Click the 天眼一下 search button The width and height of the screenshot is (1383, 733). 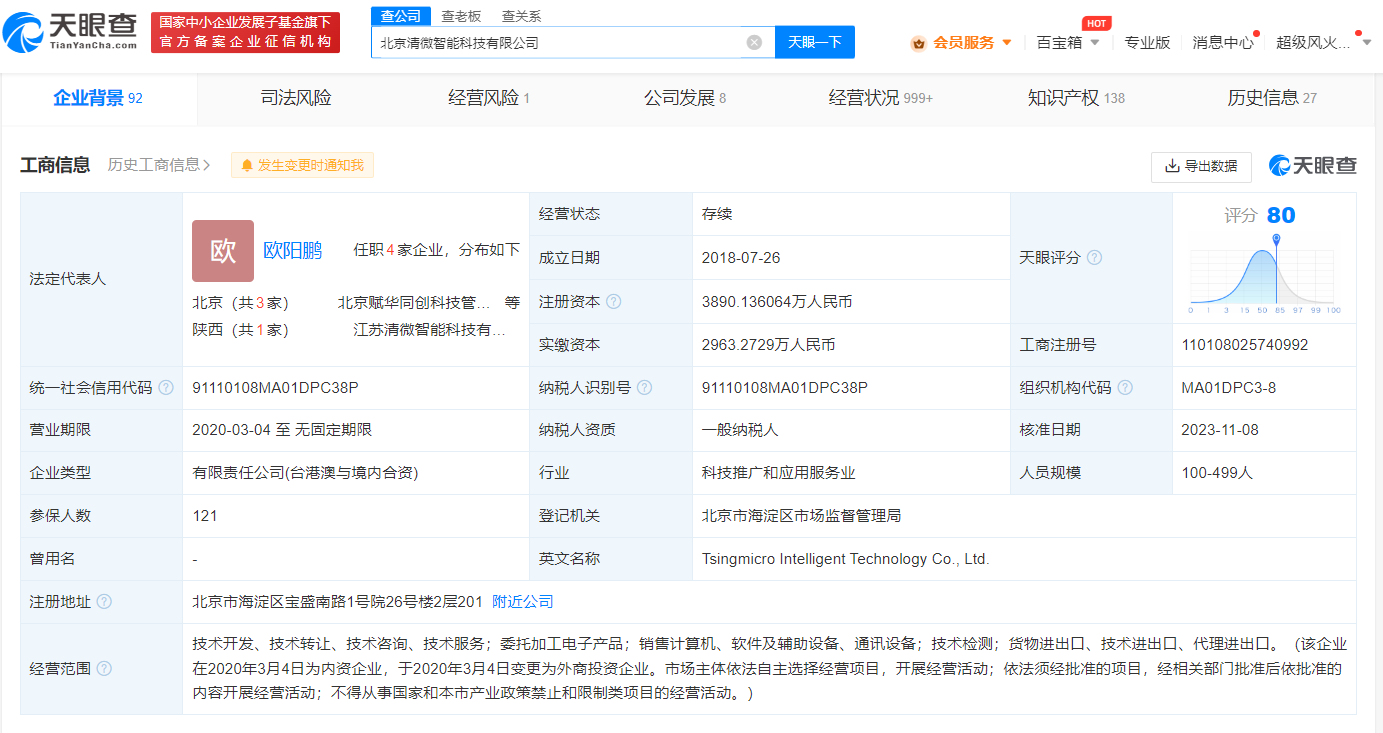pos(815,42)
